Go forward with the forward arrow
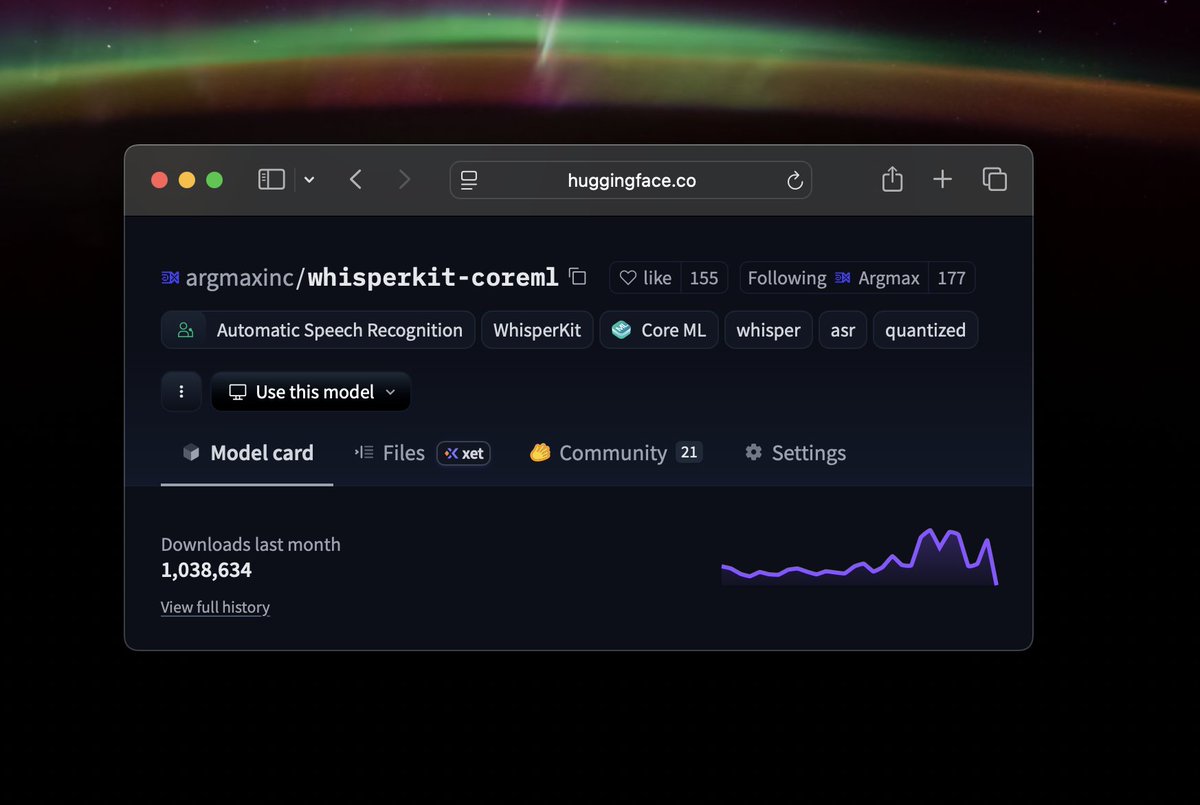 [404, 180]
